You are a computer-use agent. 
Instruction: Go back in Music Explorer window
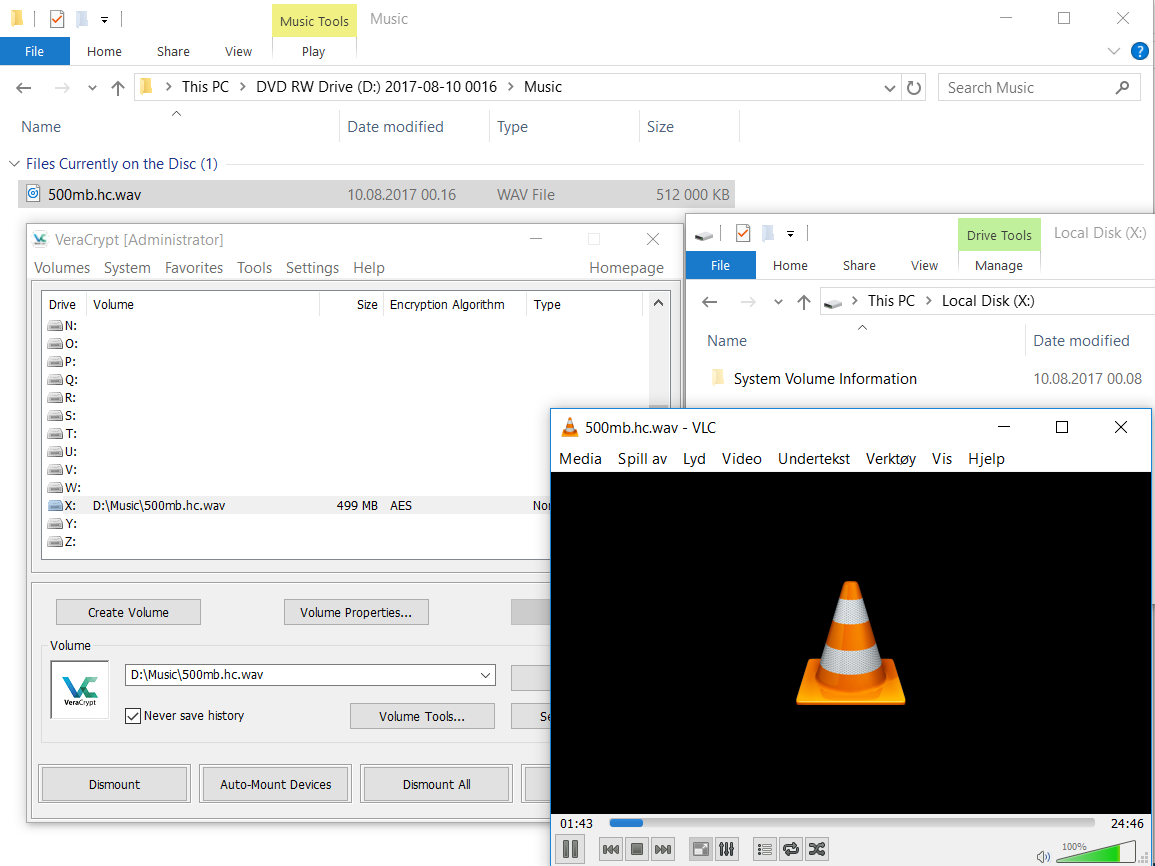pos(24,88)
